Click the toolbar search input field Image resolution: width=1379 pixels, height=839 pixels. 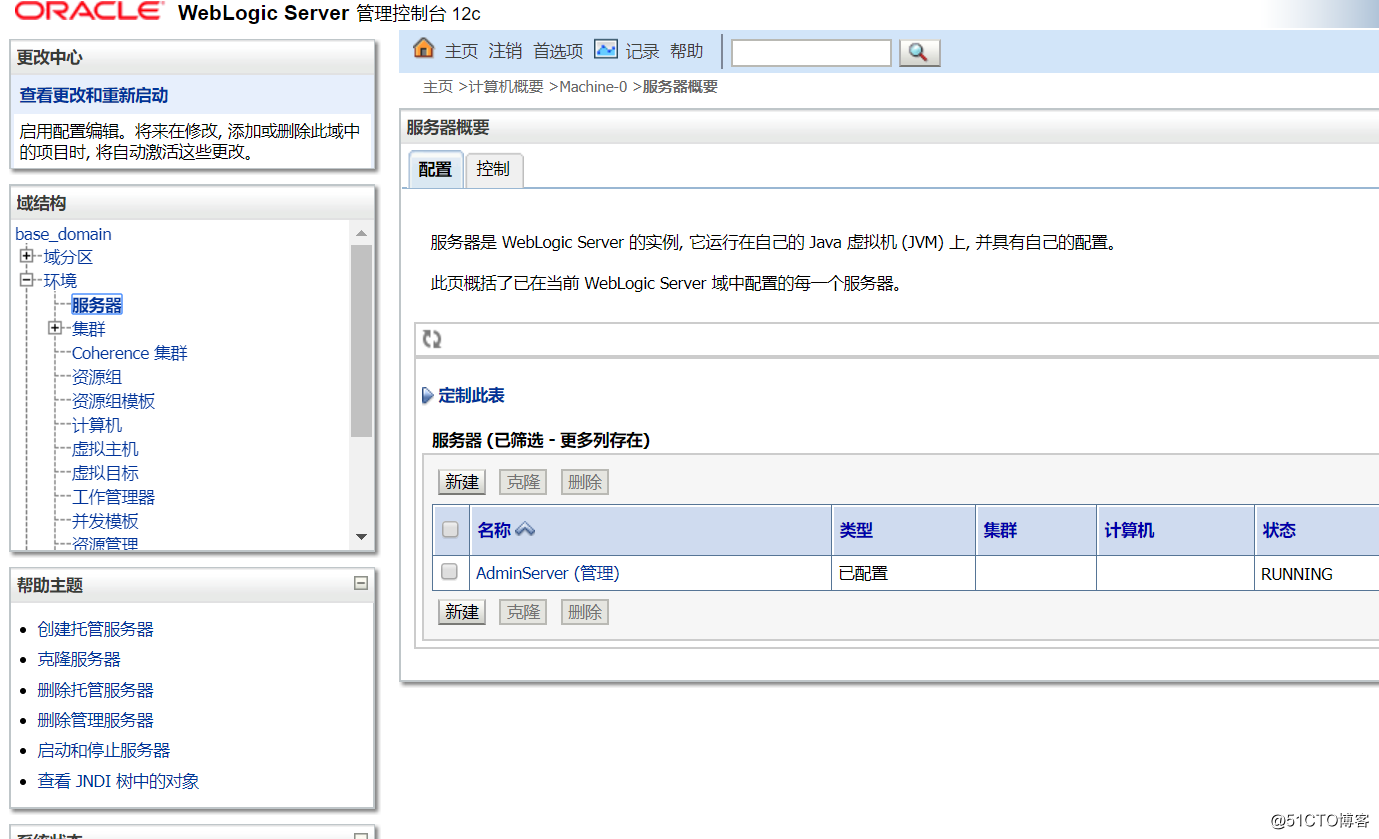(811, 53)
